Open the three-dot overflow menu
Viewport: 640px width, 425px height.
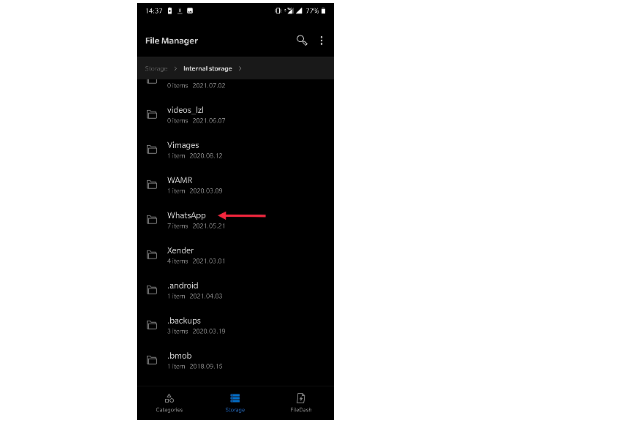click(x=321, y=40)
